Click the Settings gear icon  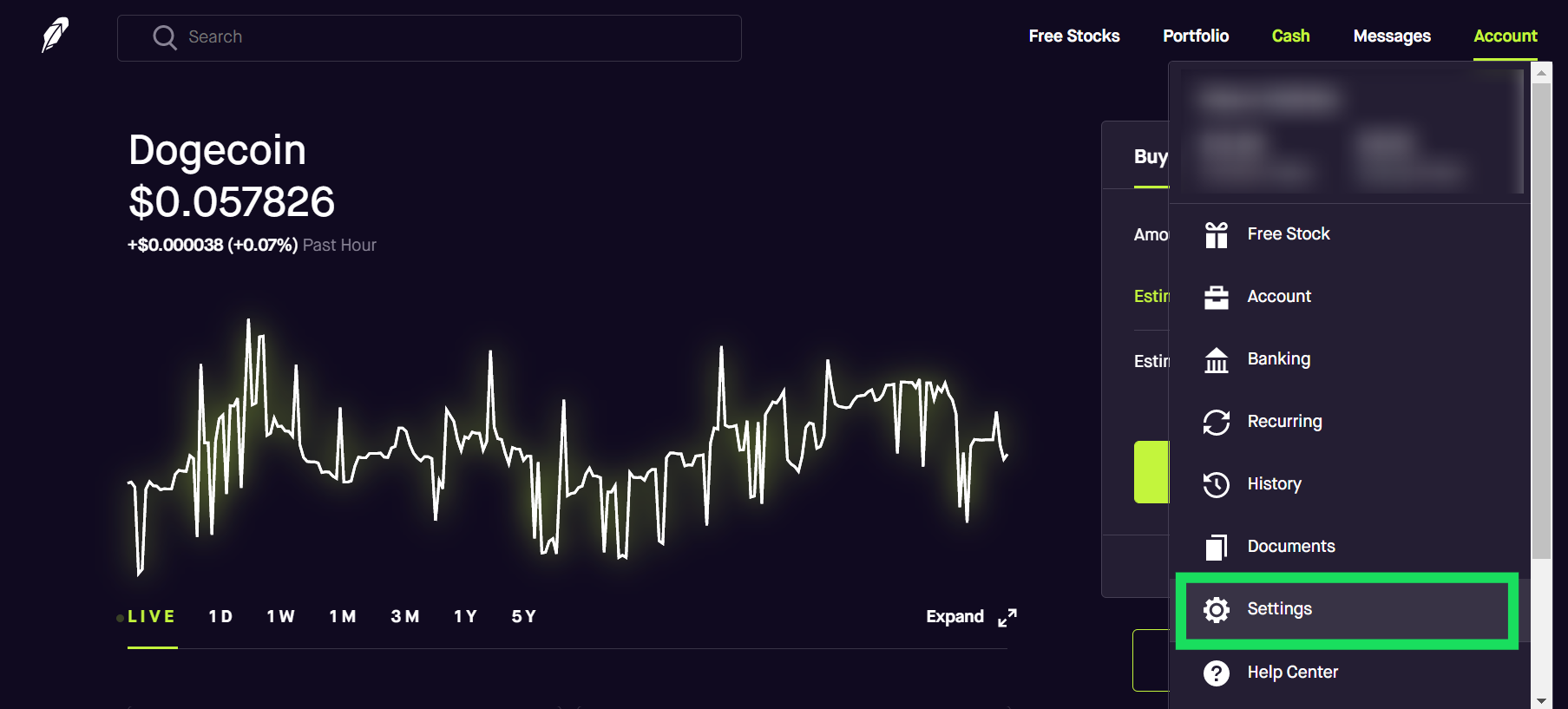(x=1217, y=610)
